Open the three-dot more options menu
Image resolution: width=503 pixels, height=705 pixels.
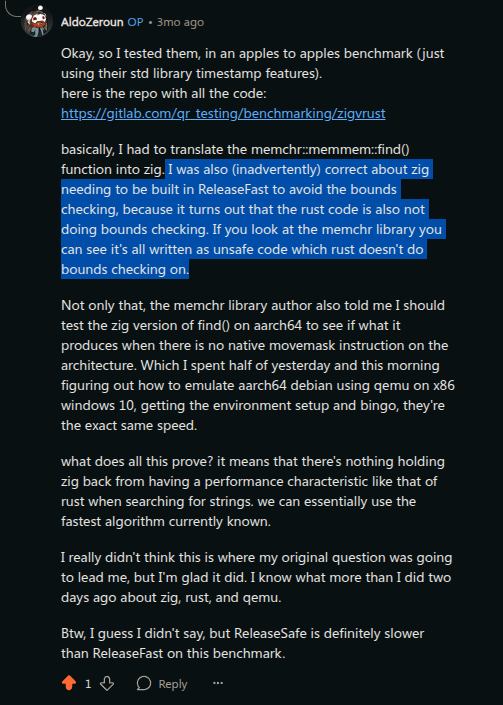(218, 683)
